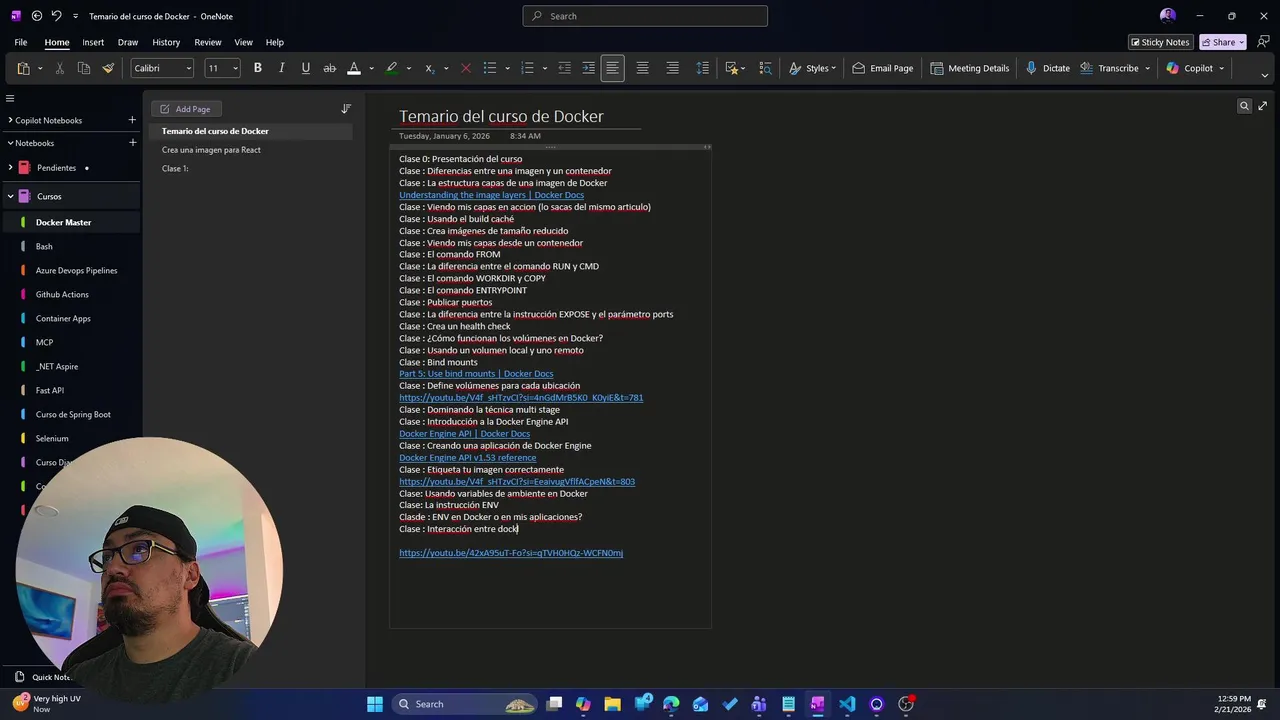Switch to the History ribbon tab
1280x720 pixels.
[x=166, y=42]
